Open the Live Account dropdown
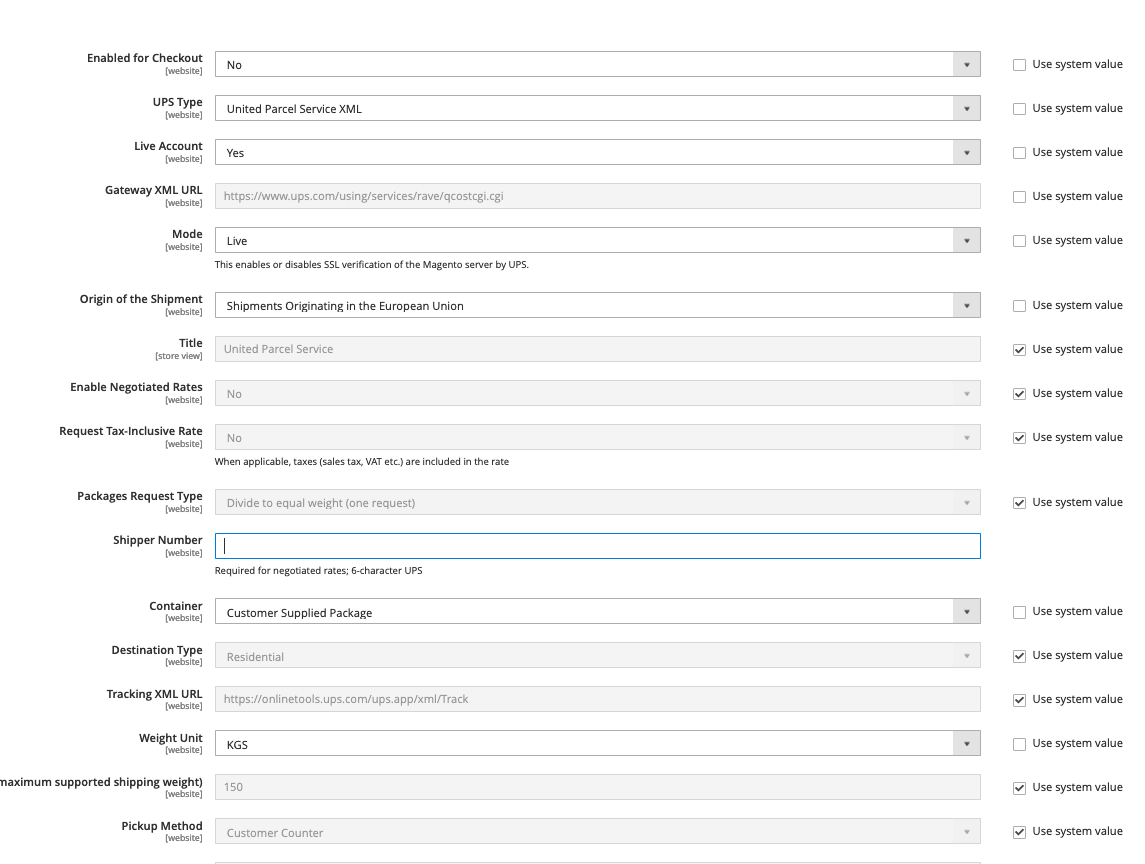 [x=597, y=153]
